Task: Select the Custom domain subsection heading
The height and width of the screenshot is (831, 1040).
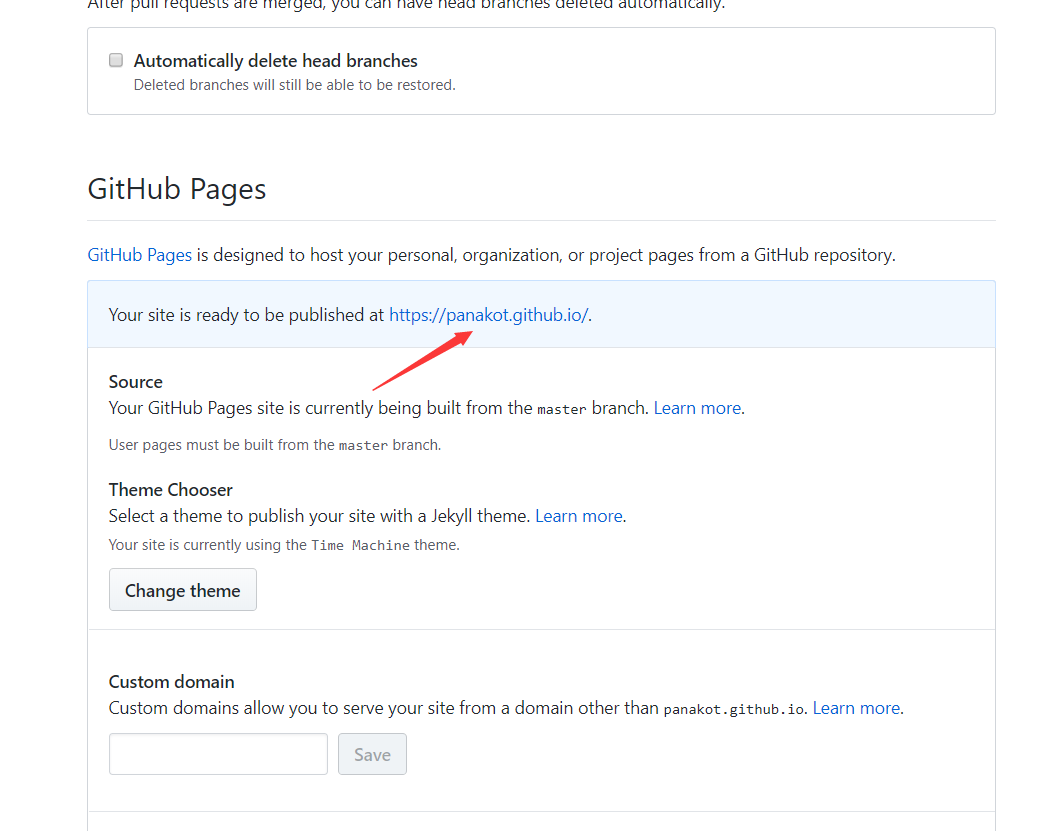Action: tap(171, 682)
